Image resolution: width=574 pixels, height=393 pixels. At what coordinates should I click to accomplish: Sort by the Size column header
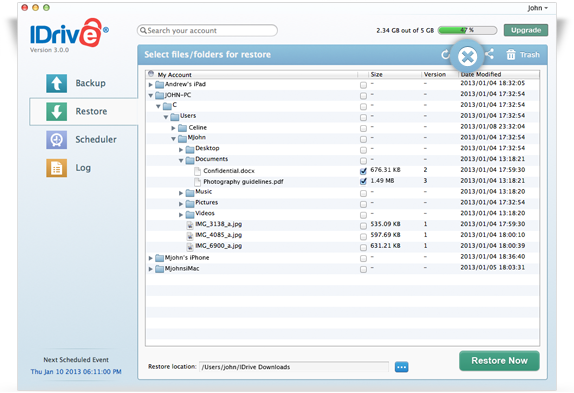[394, 75]
